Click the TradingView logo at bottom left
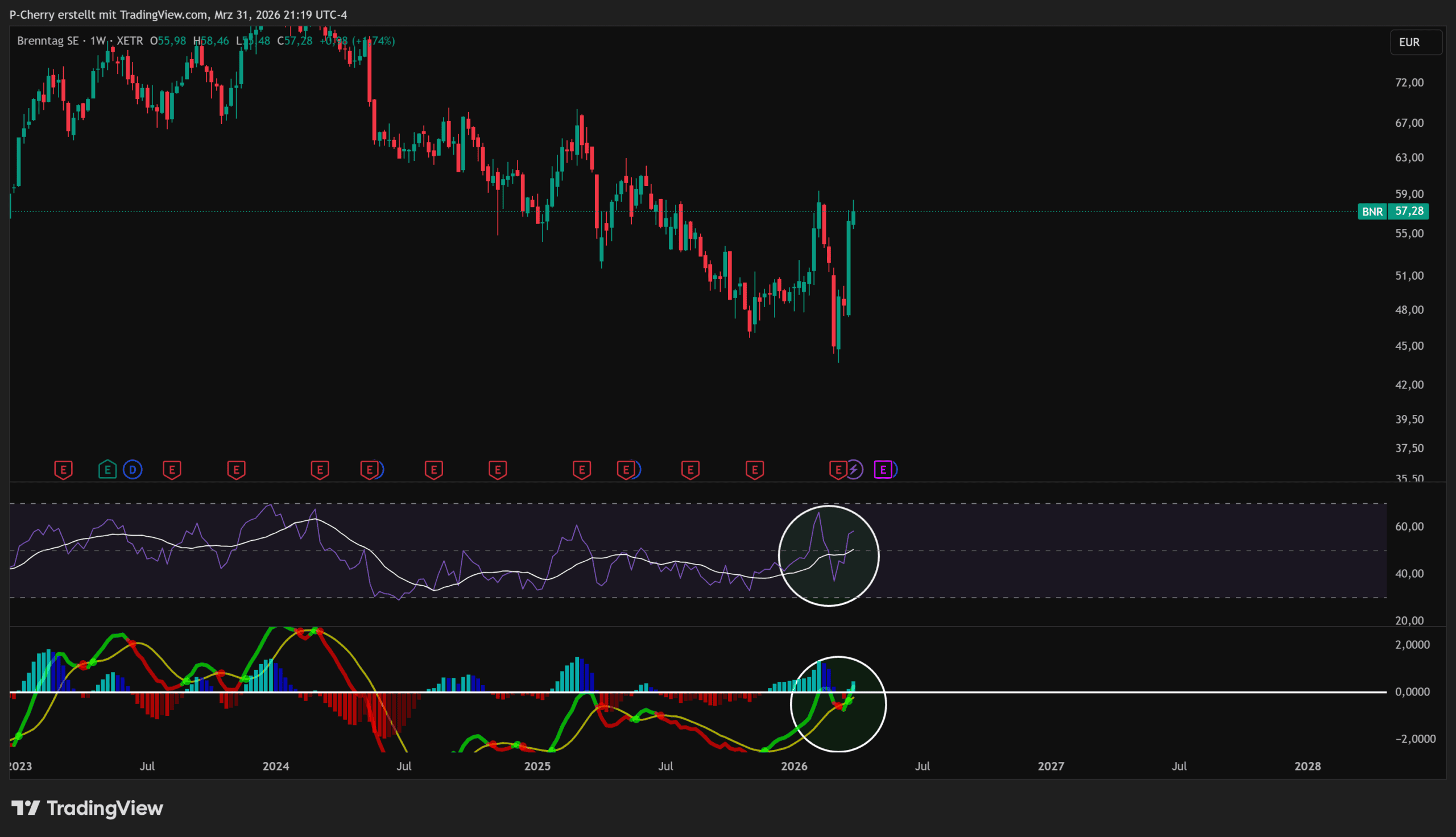1456x837 pixels. [x=88, y=808]
